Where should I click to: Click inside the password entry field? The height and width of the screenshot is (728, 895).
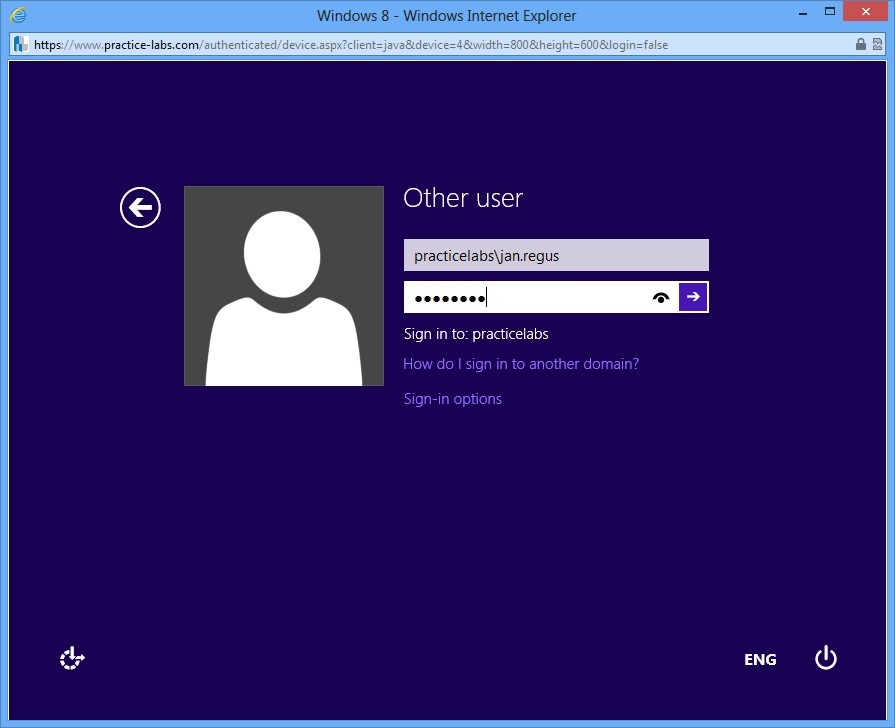pyautogui.click(x=530, y=296)
